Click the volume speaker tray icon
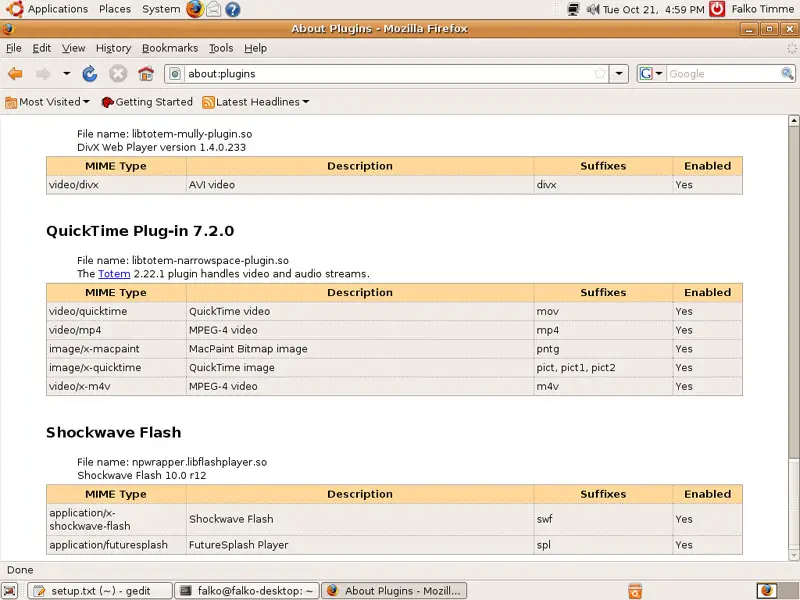Viewport: 800px width, 600px height. tap(592, 9)
